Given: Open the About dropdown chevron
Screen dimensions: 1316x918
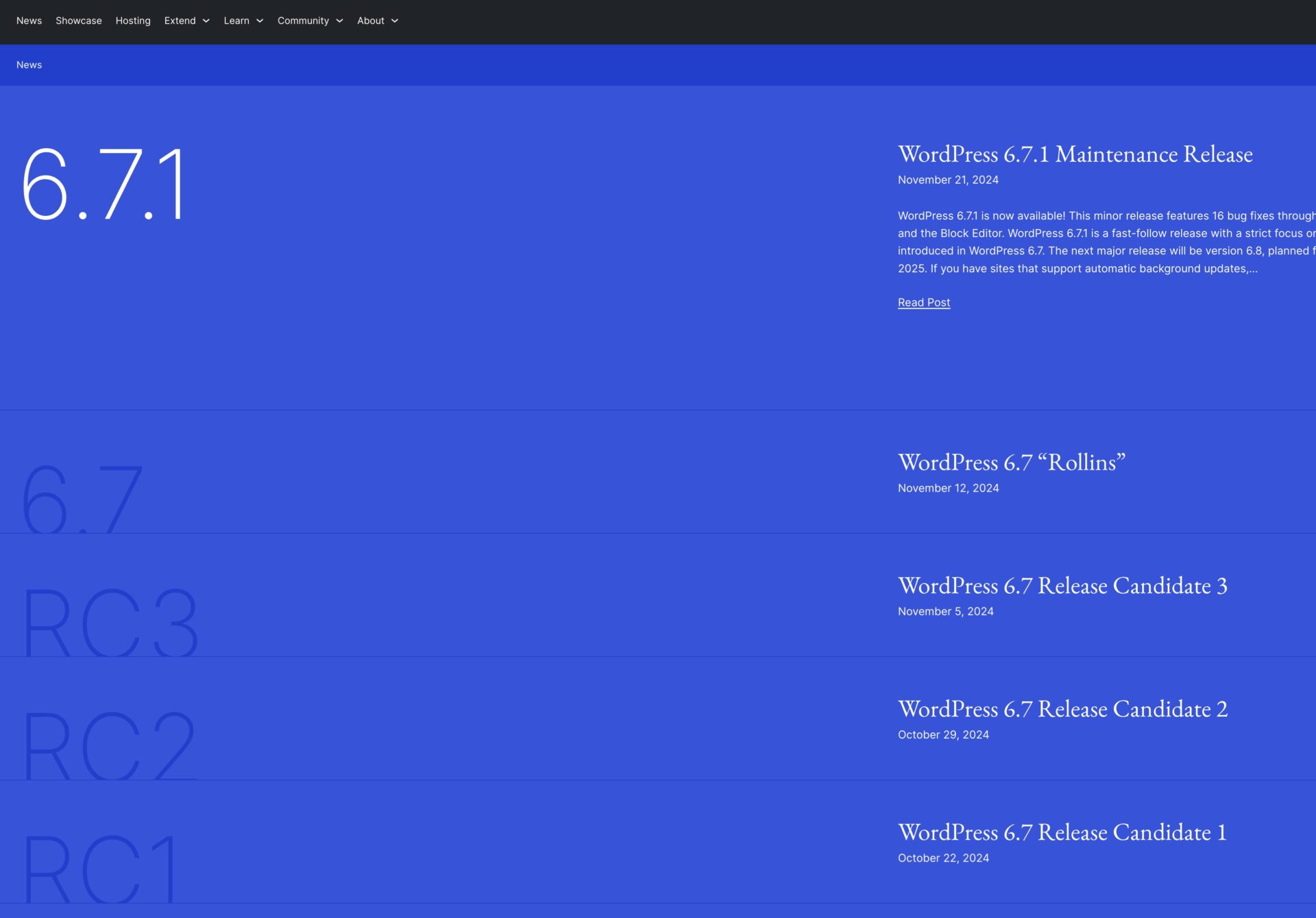Looking at the screenshot, I should 395,21.
